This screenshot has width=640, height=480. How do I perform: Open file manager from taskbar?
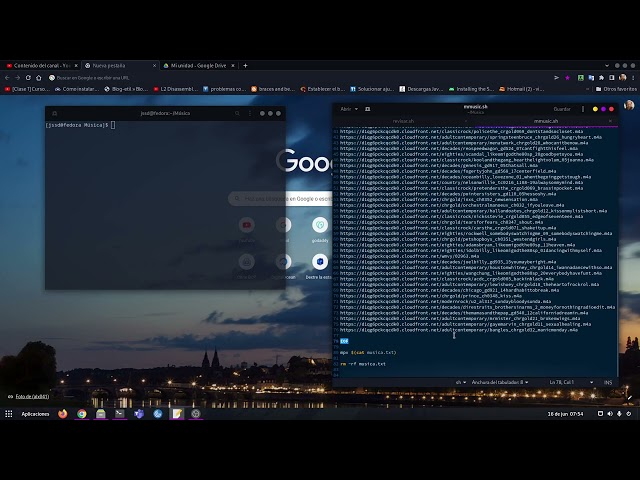100,414
